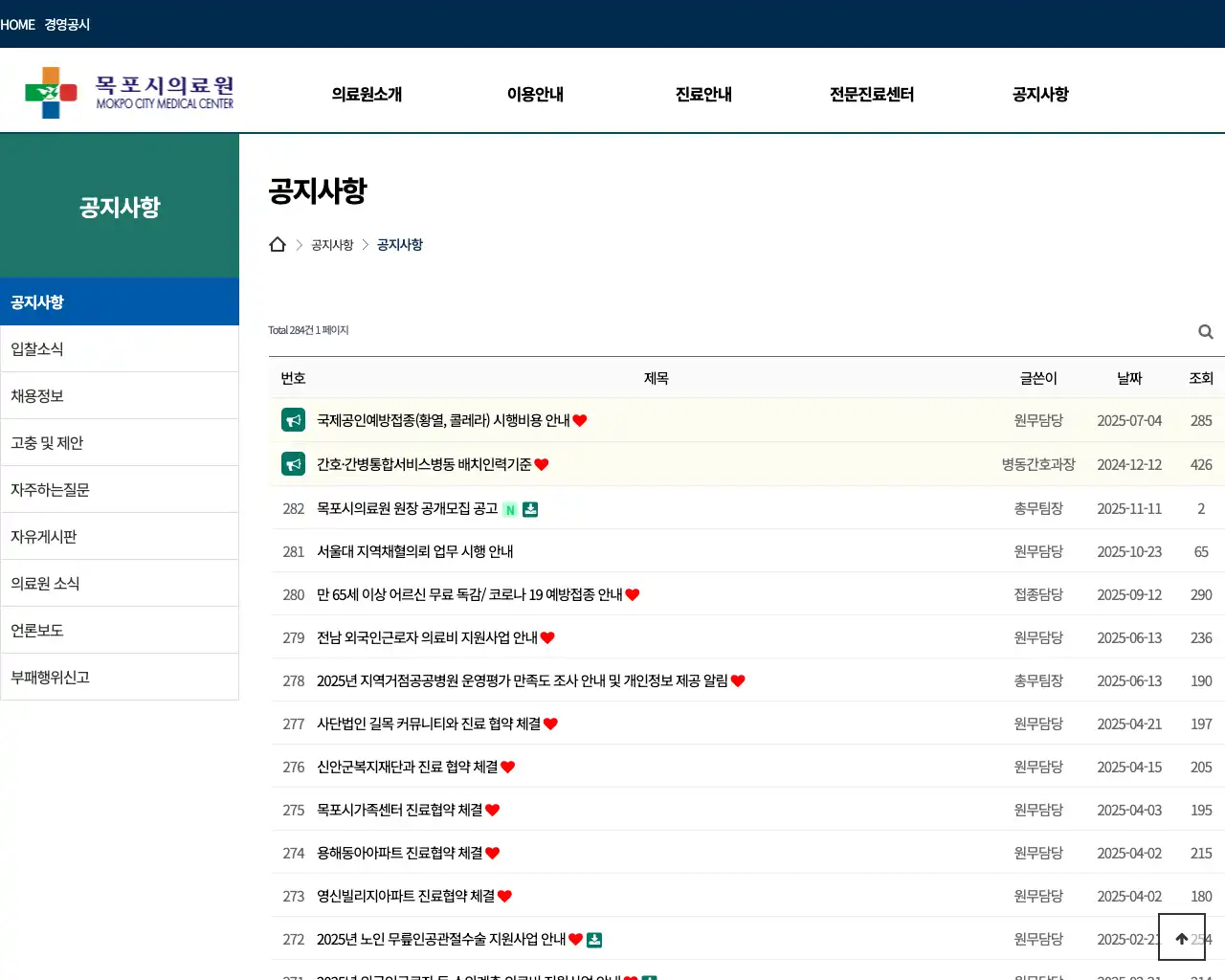This screenshot has width=1225, height=980.
Task: Click the Mokpo City Medical Center logo
Action: [129, 93]
